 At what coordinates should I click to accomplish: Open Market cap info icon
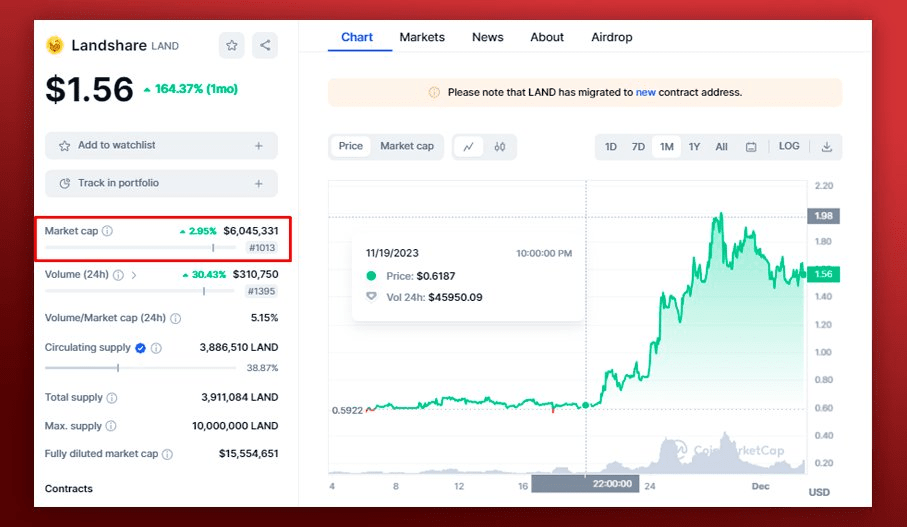pos(108,231)
